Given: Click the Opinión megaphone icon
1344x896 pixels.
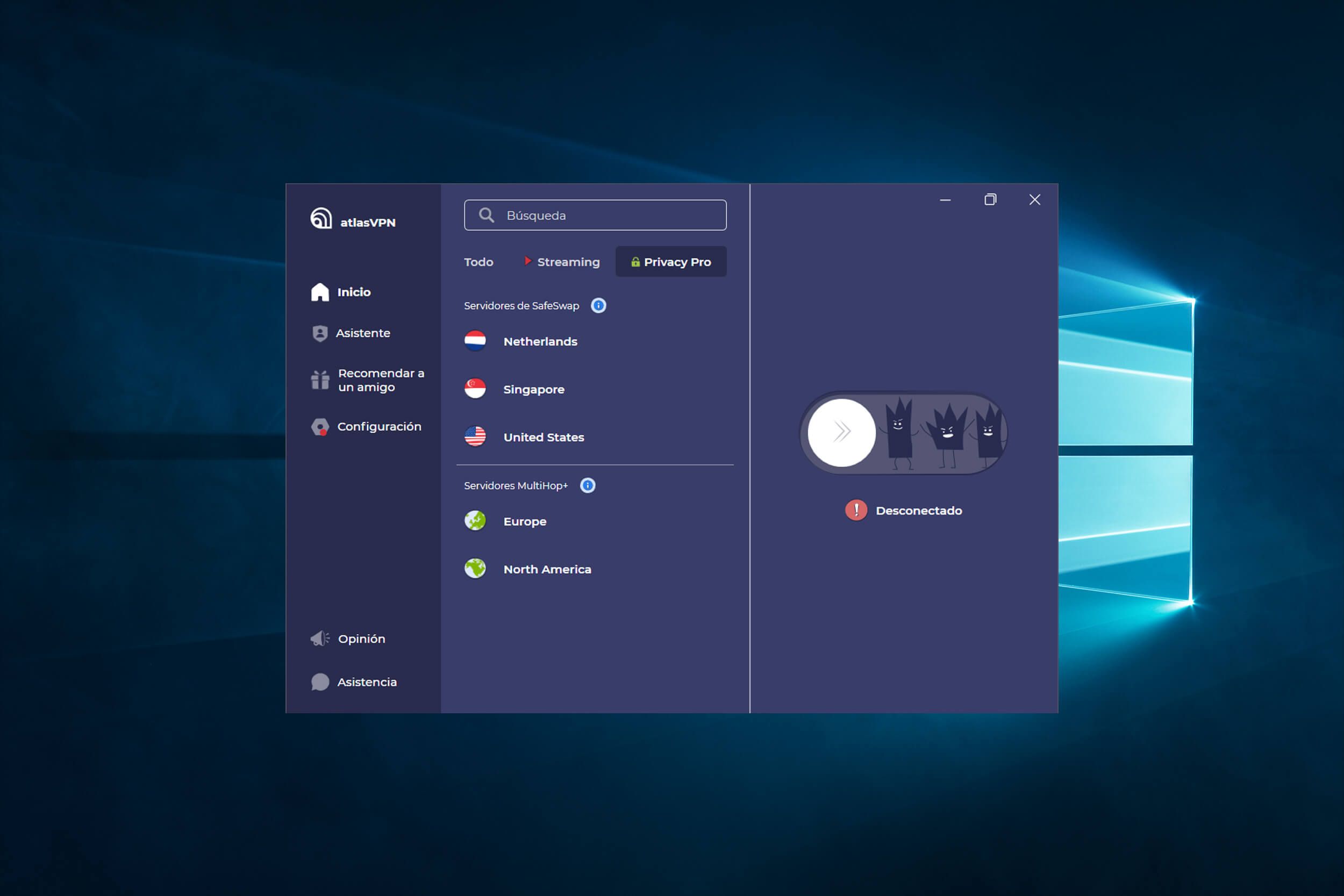Looking at the screenshot, I should pyautogui.click(x=320, y=639).
